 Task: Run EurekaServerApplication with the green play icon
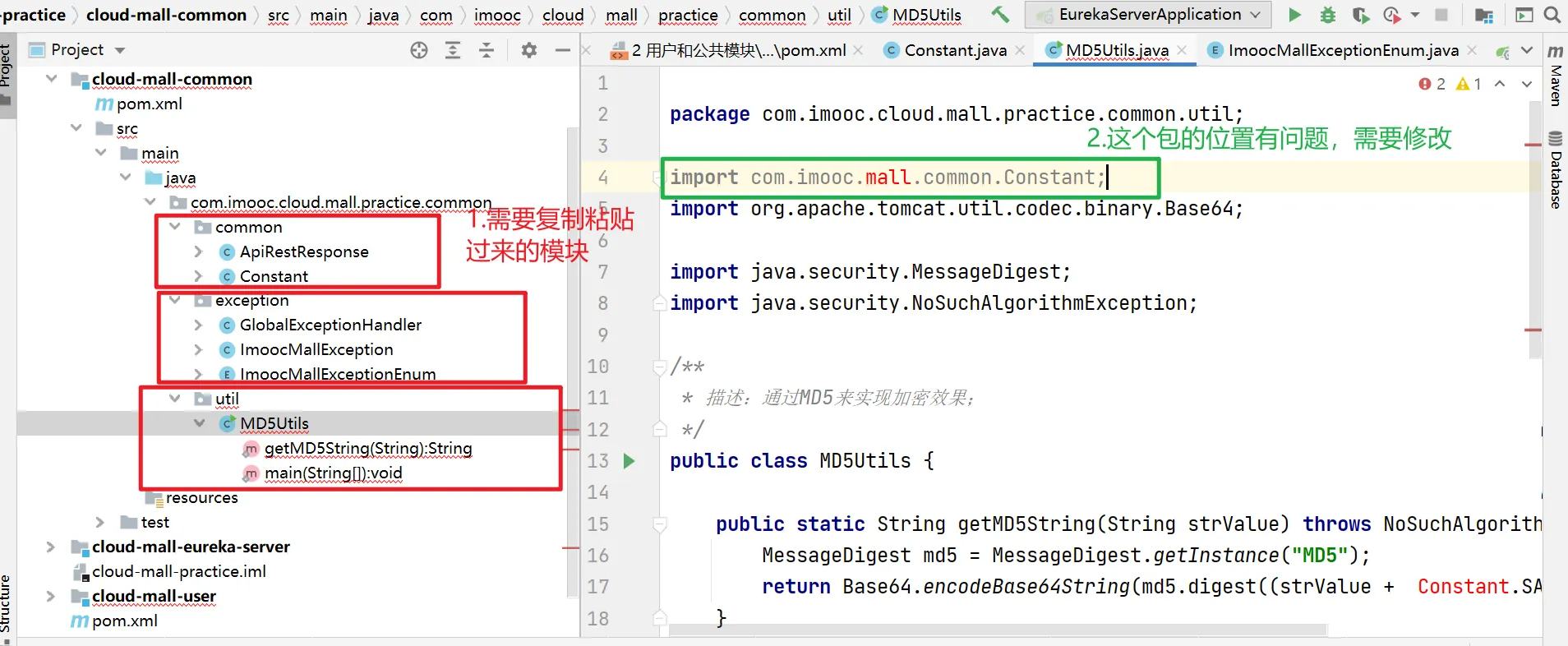1294,15
